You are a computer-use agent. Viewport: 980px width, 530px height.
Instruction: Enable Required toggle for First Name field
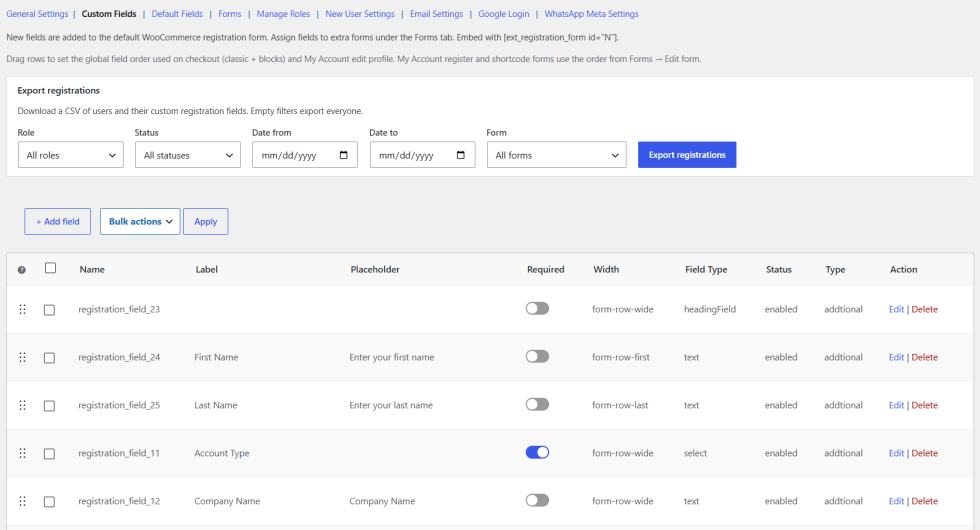538,356
